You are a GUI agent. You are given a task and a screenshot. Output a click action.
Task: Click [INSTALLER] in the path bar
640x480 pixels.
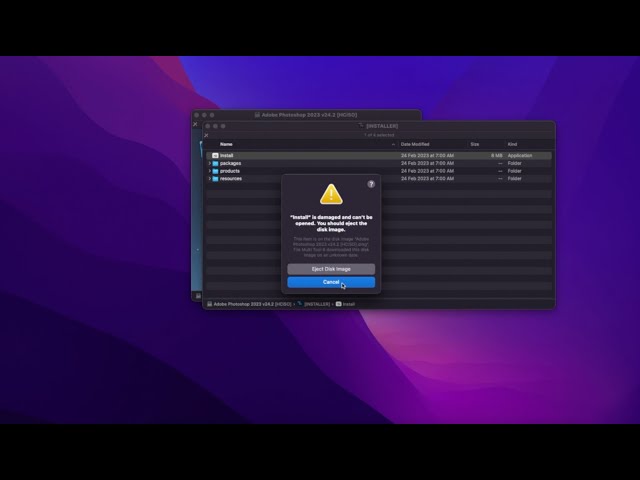coord(317,304)
